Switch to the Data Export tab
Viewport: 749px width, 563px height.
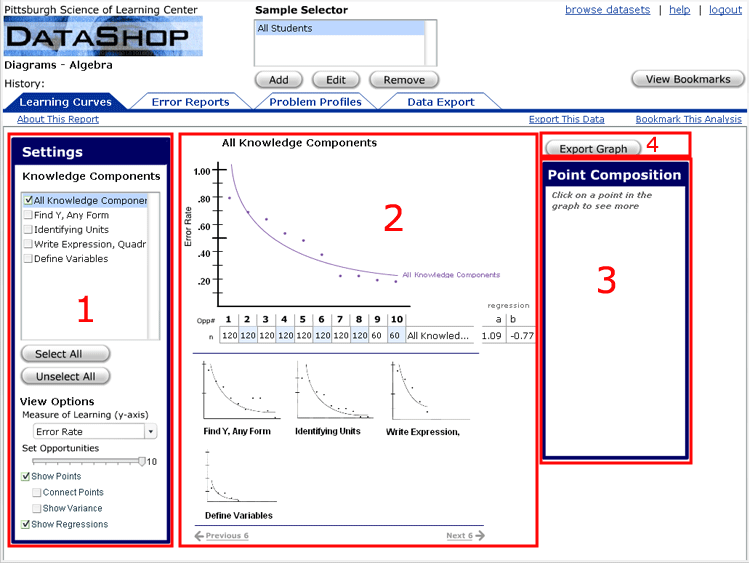441,102
